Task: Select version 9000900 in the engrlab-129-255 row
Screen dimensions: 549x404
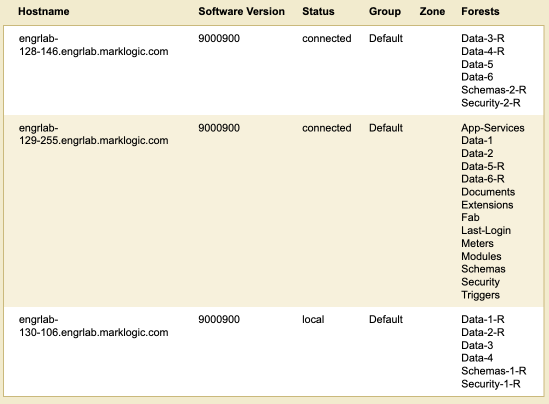Action: [x=219, y=128]
